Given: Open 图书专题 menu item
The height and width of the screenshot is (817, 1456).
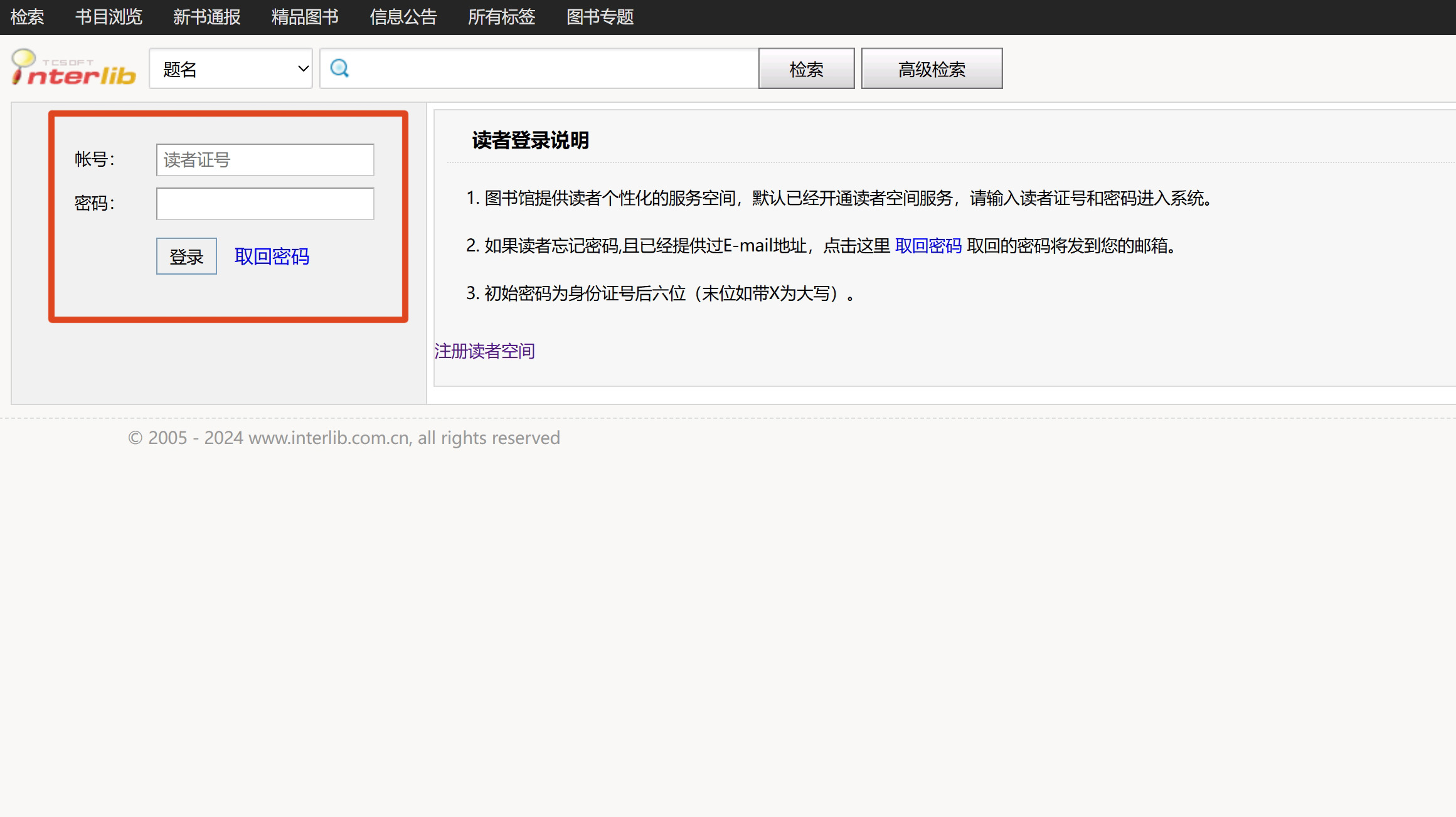Looking at the screenshot, I should pyautogui.click(x=600, y=17).
